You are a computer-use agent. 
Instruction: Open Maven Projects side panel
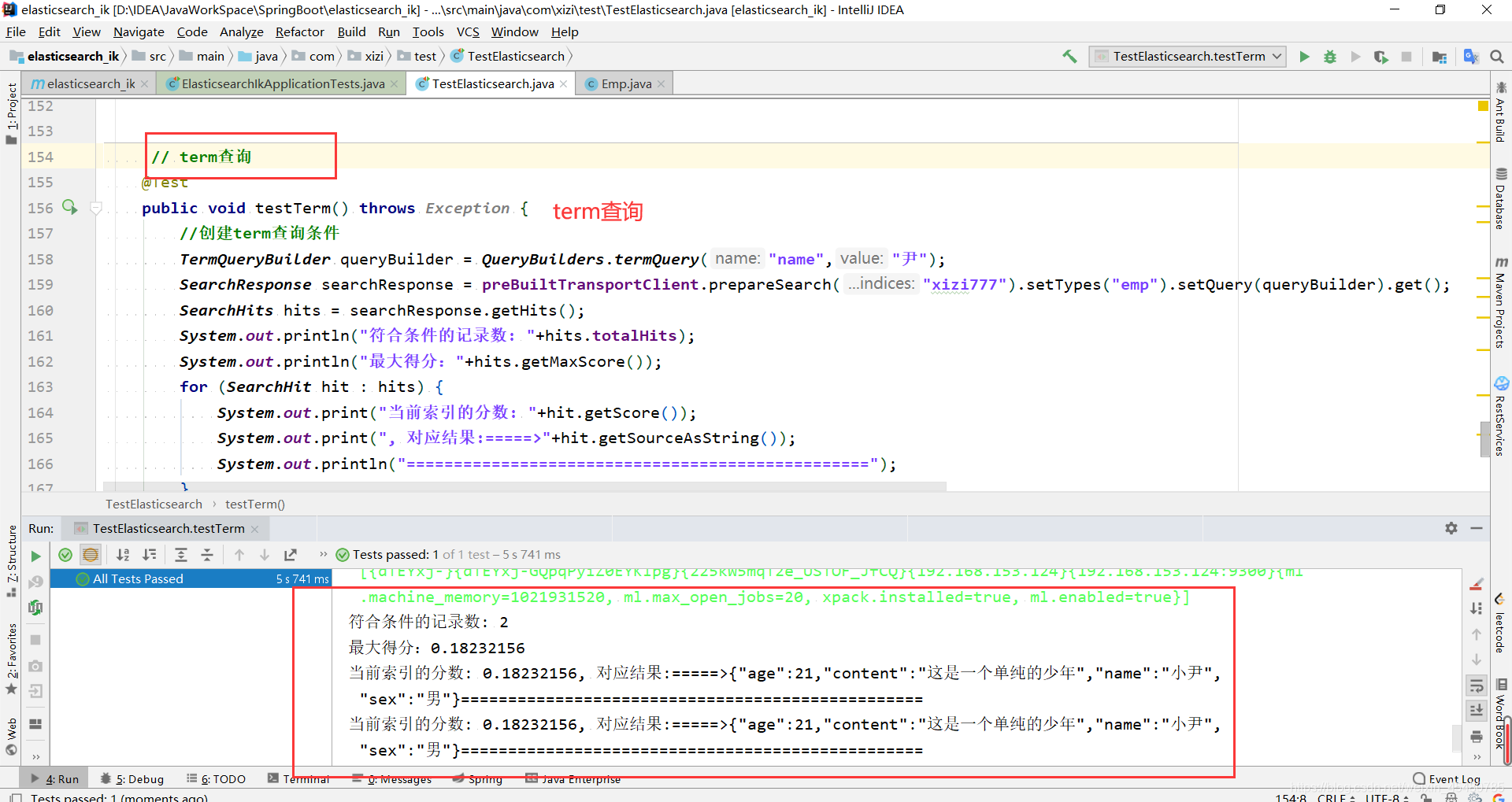(x=1501, y=301)
